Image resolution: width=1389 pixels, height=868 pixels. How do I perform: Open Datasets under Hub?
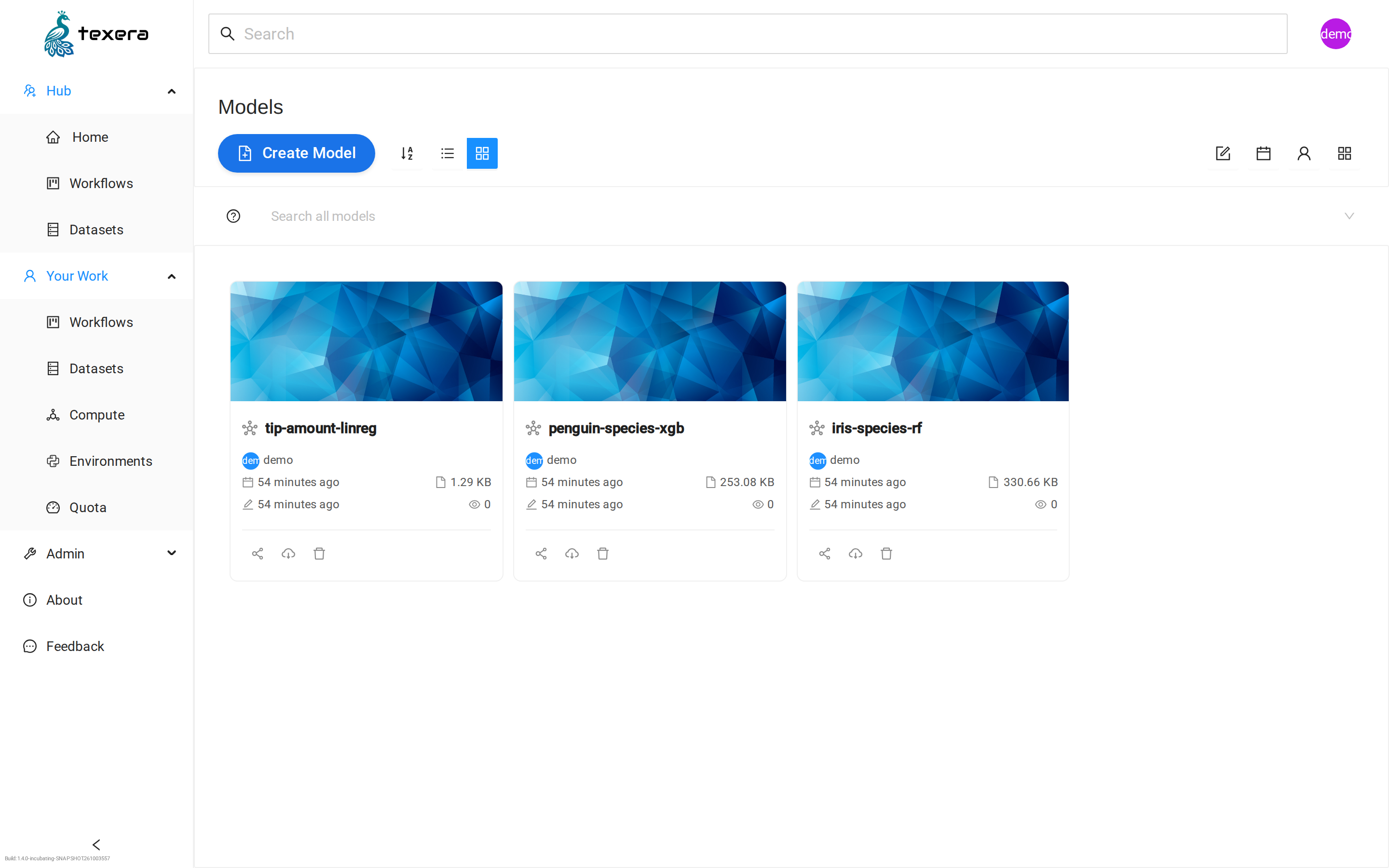[x=96, y=230]
